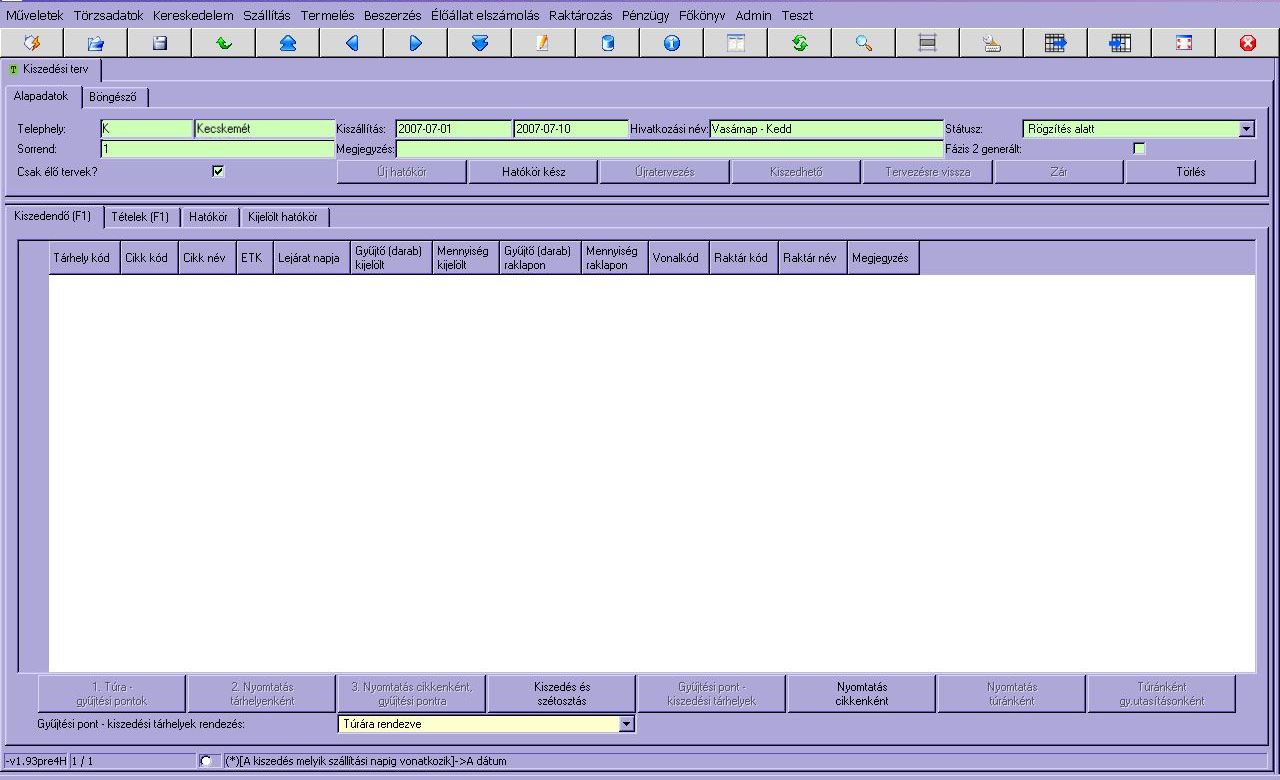This screenshot has width=1280, height=780.
Task: Switch to the Kijelölt hatókör tab
Action: click(283, 217)
